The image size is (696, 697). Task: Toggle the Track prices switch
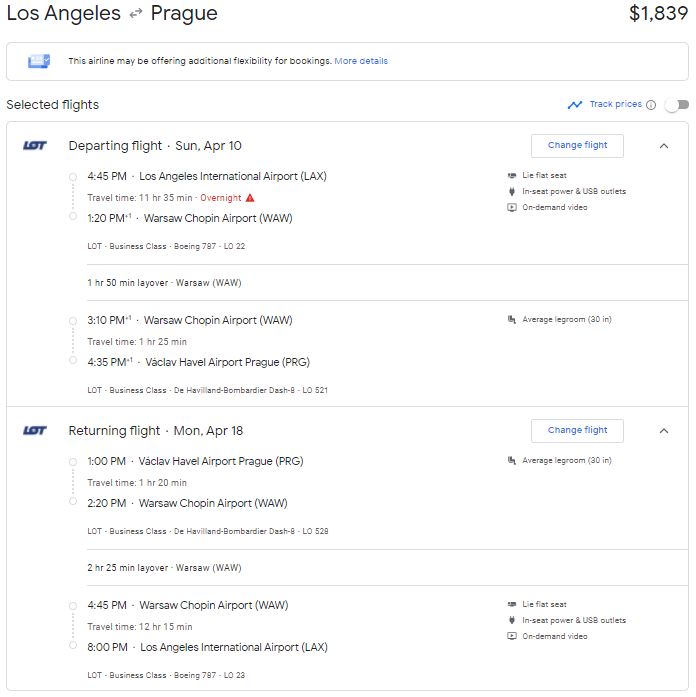click(x=676, y=105)
